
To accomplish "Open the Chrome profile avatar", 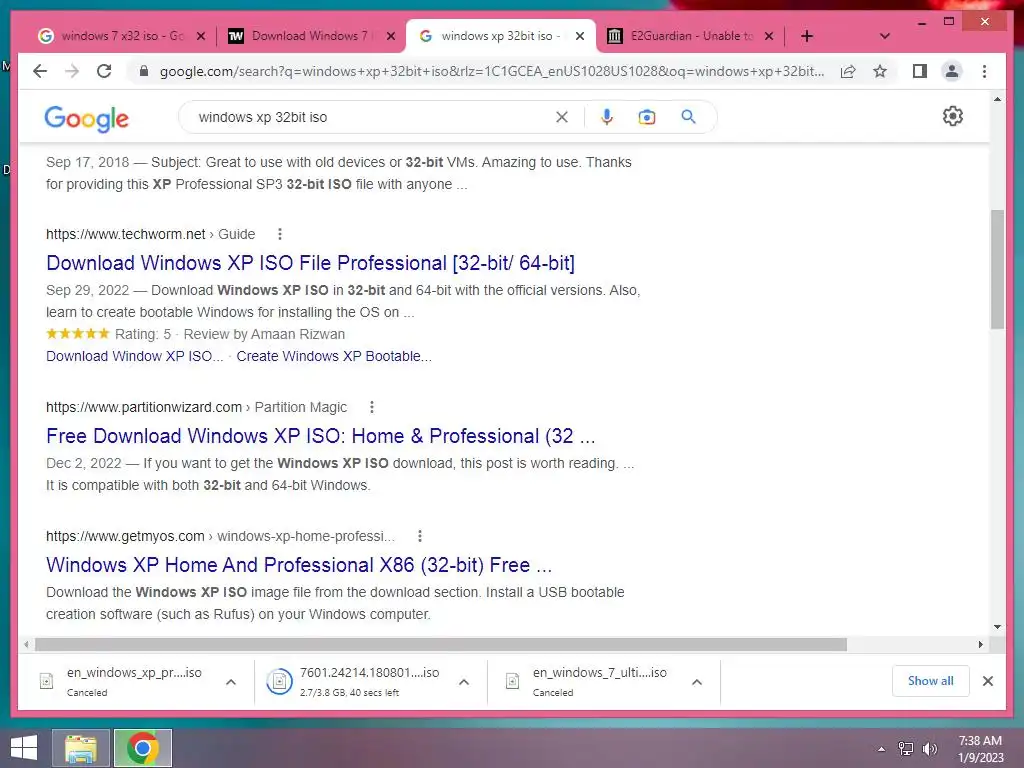I will click(x=952, y=71).
